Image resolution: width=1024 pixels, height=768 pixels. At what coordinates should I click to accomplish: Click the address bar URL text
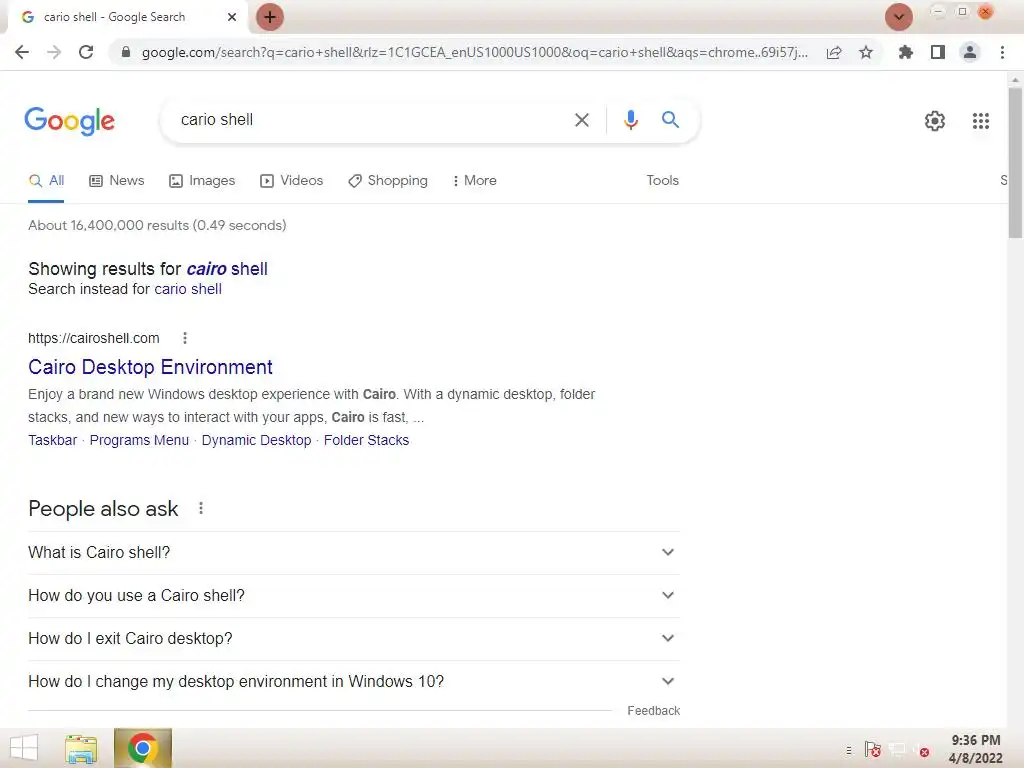[475, 52]
